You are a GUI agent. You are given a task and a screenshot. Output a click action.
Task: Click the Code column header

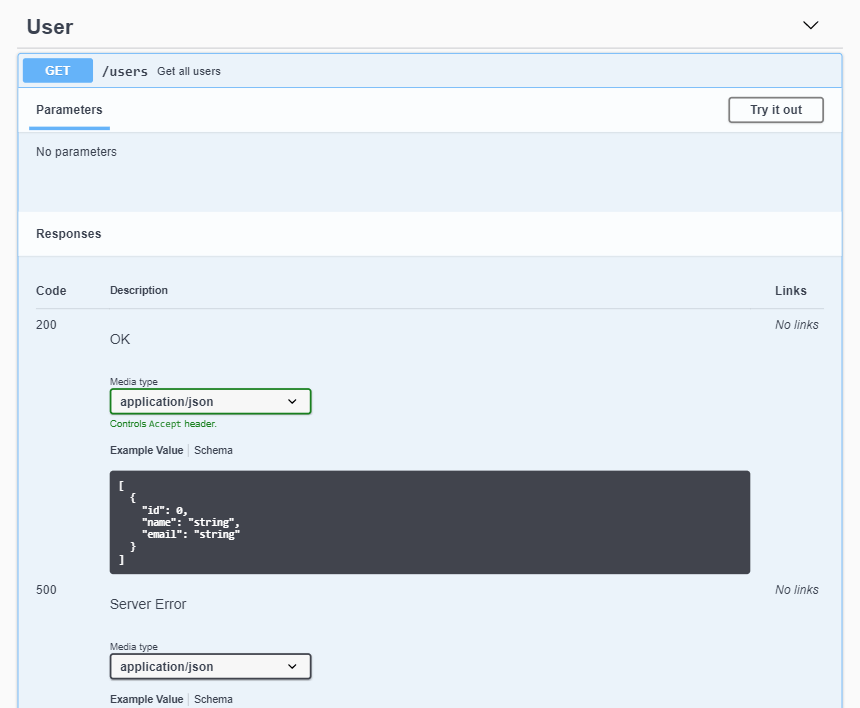click(x=50, y=290)
